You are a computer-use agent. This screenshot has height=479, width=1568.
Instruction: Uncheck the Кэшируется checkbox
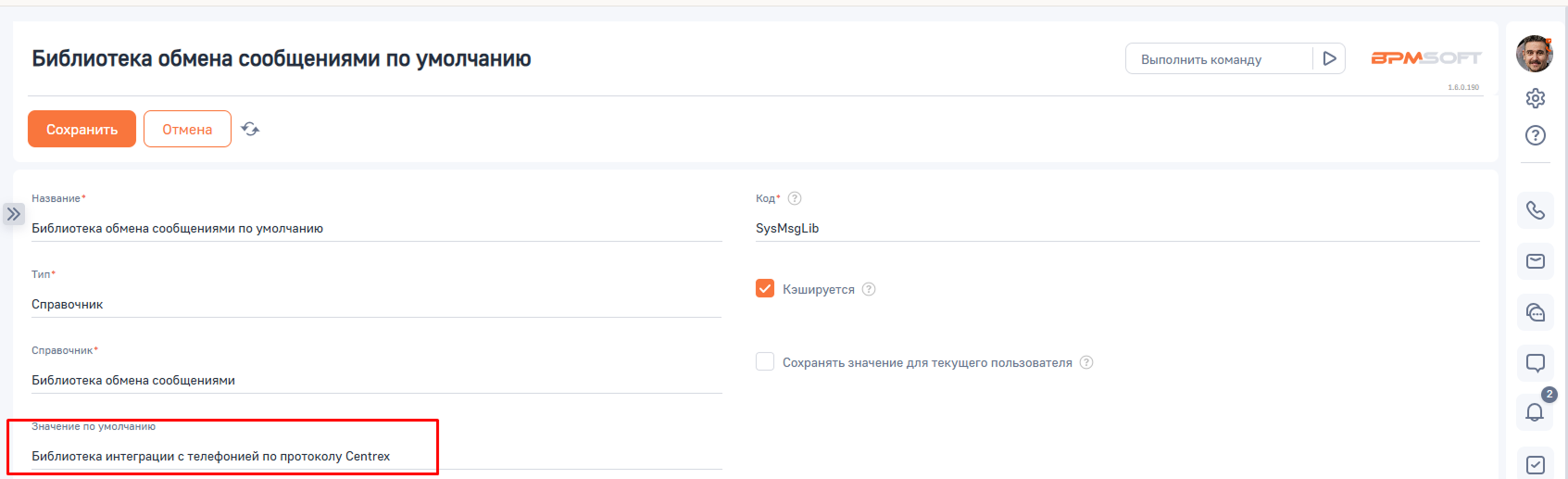point(765,289)
